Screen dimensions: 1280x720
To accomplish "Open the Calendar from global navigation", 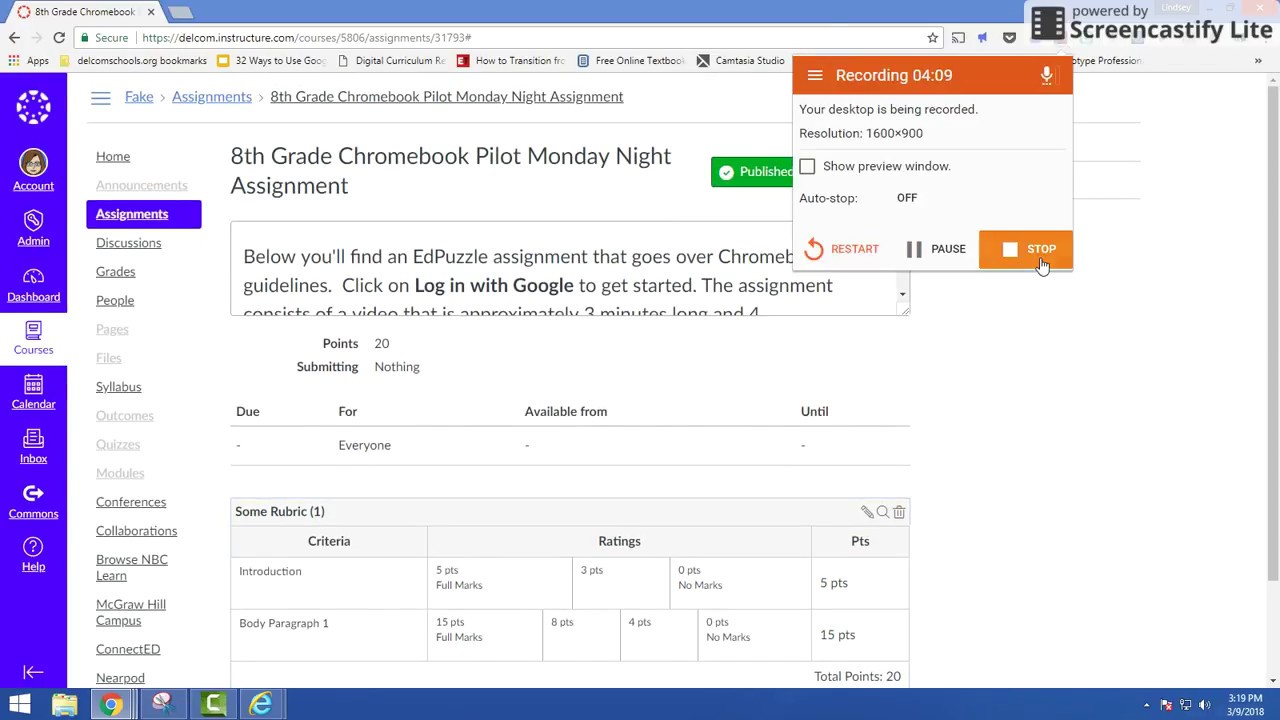I will [x=33, y=393].
